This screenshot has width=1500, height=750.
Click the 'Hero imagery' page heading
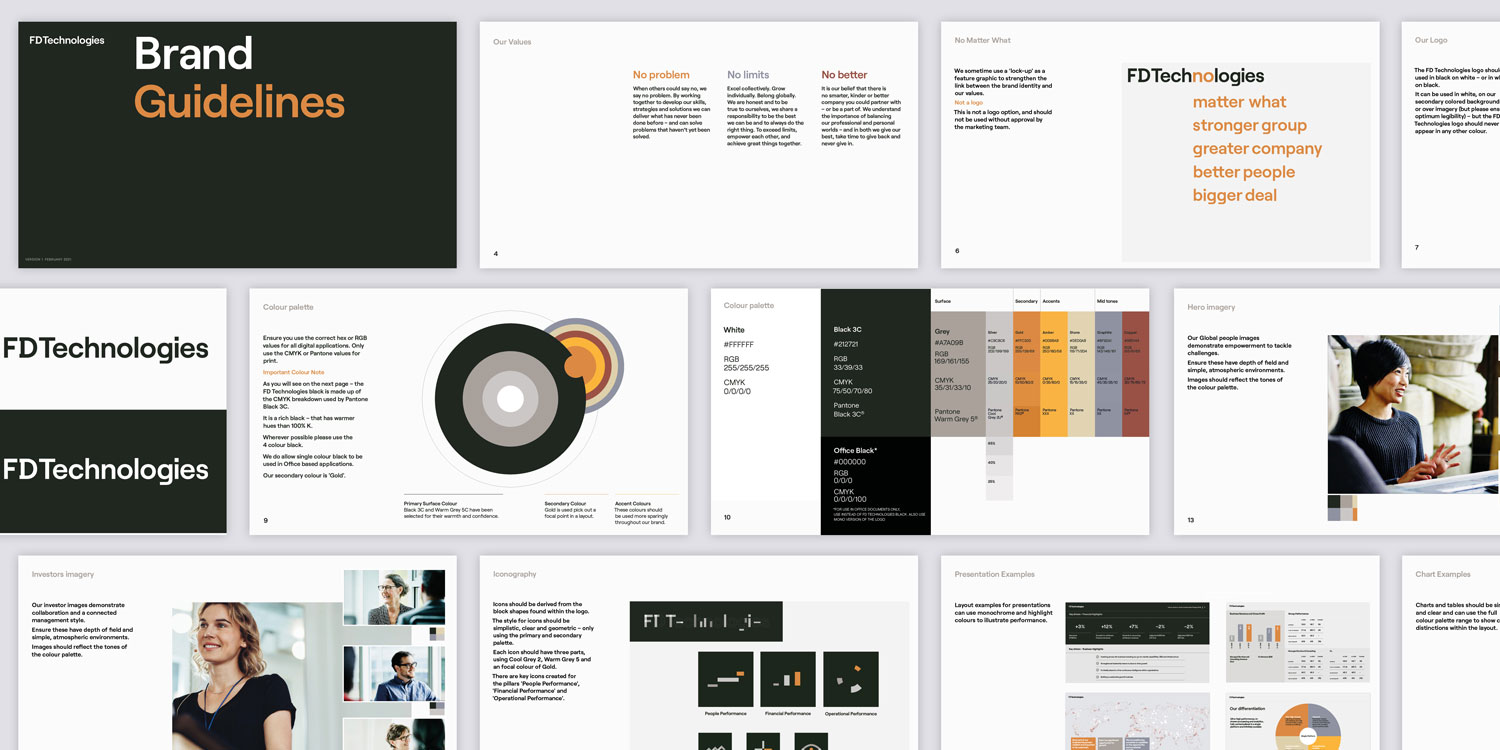[x=1211, y=308]
